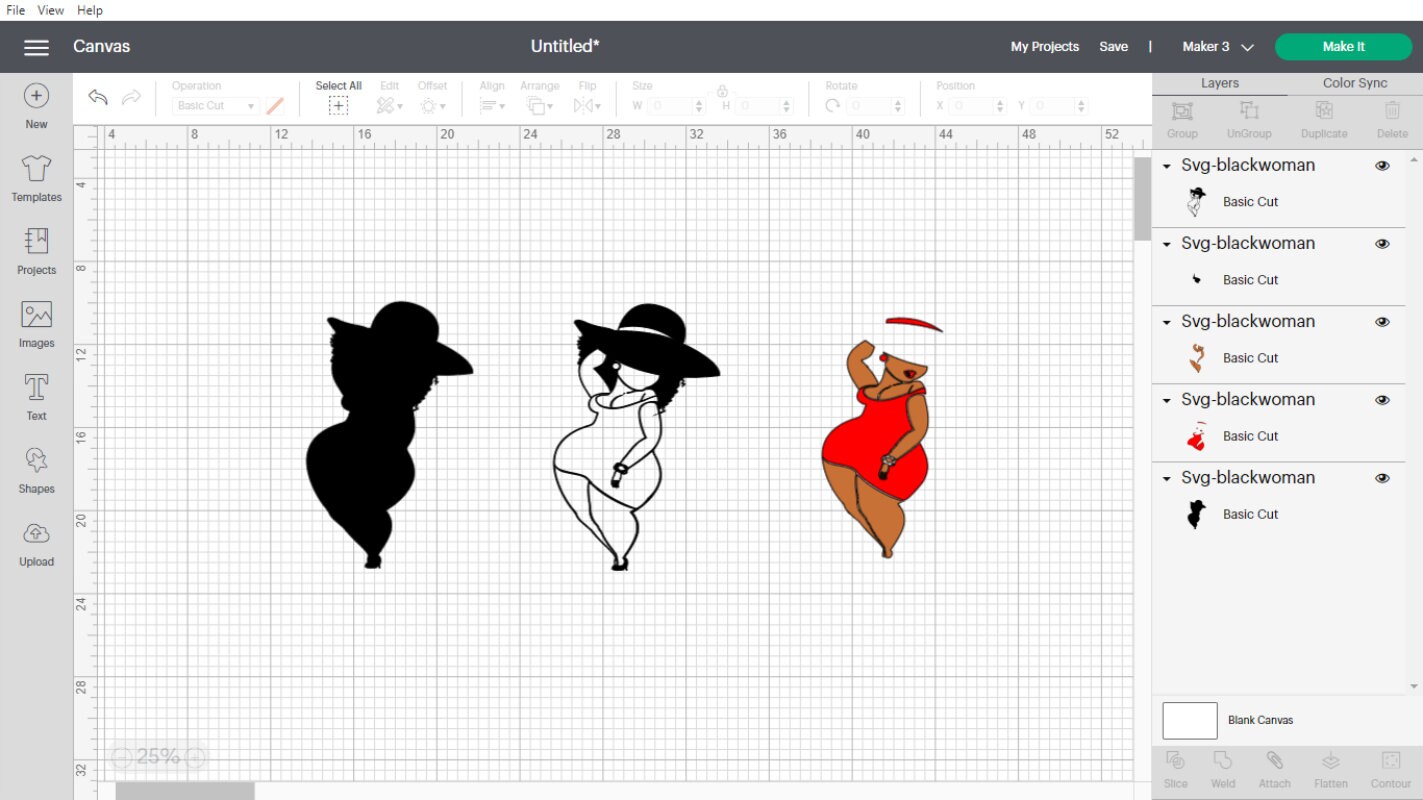Select the Text tool
This screenshot has height=800, width=1423.
(x=36, y=395)
